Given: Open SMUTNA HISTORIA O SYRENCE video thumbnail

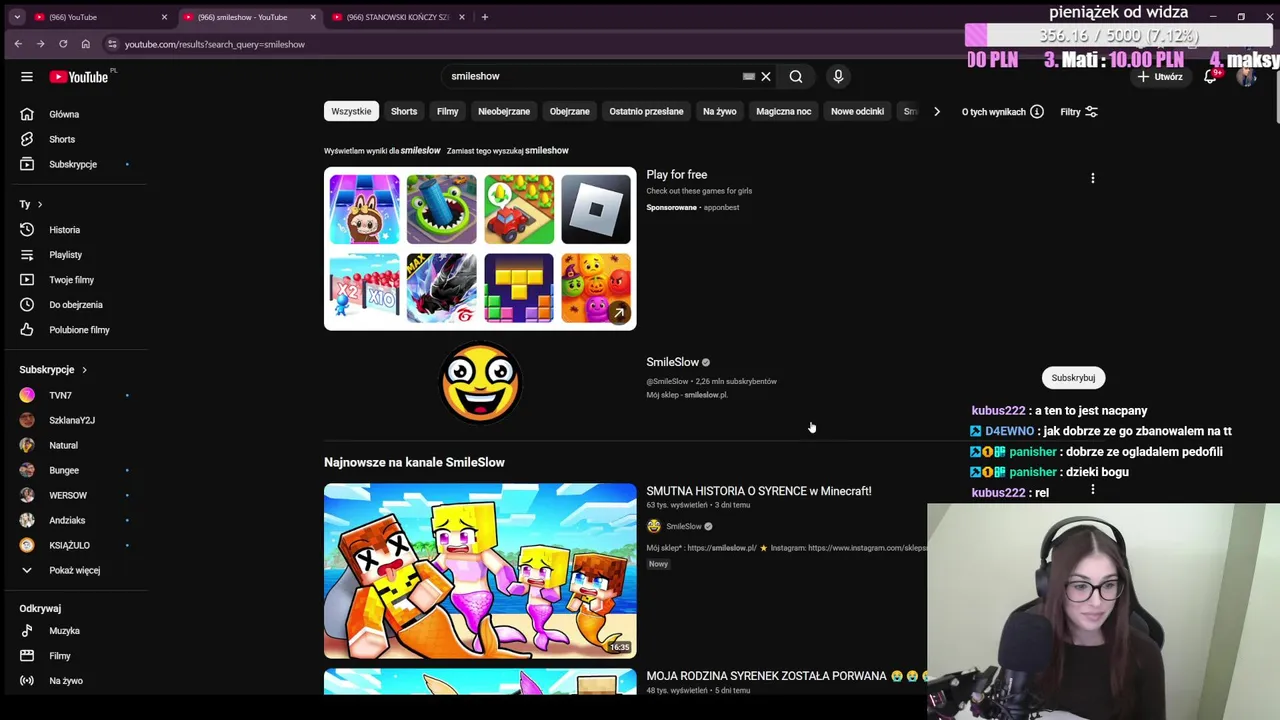Looking at the screenshot, I should 480,571.
